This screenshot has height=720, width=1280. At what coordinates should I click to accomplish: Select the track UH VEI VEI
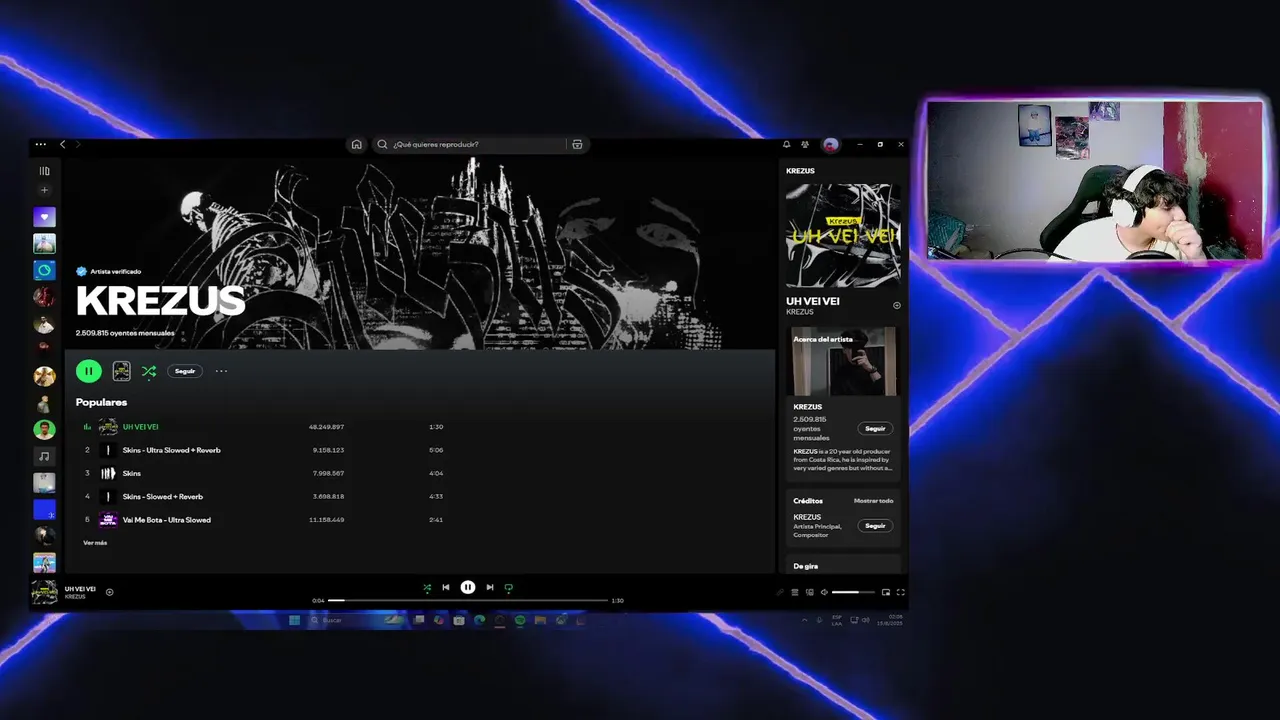tap(140, 427)
